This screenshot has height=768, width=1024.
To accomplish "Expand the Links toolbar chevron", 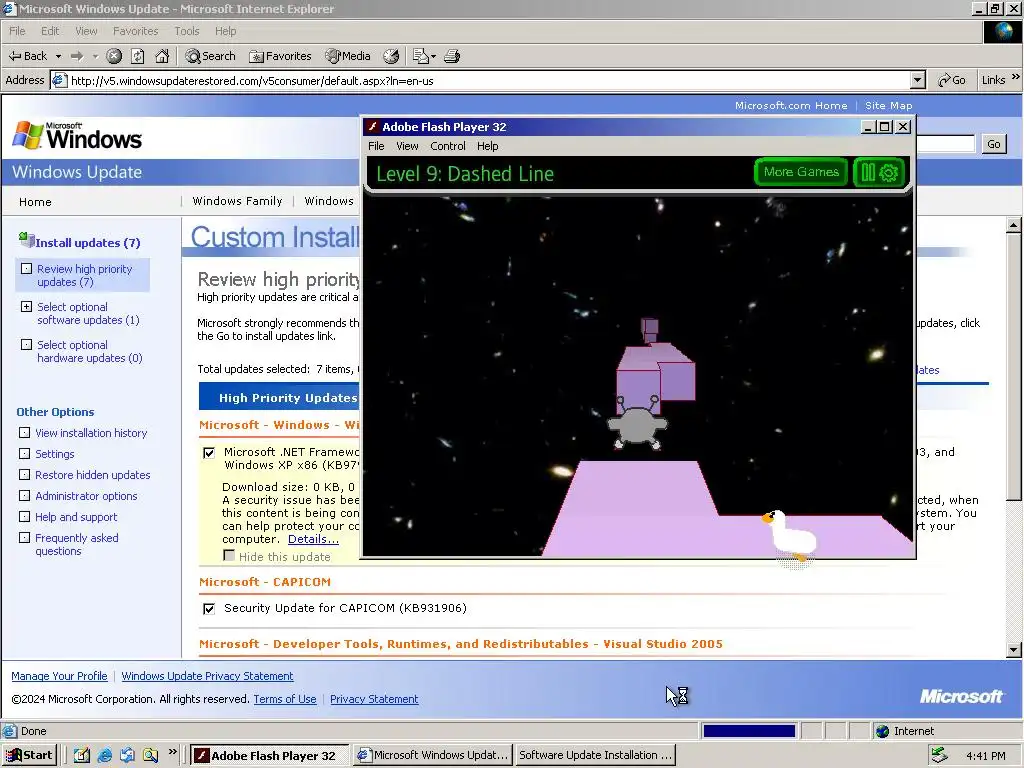I will point(1016,78).
